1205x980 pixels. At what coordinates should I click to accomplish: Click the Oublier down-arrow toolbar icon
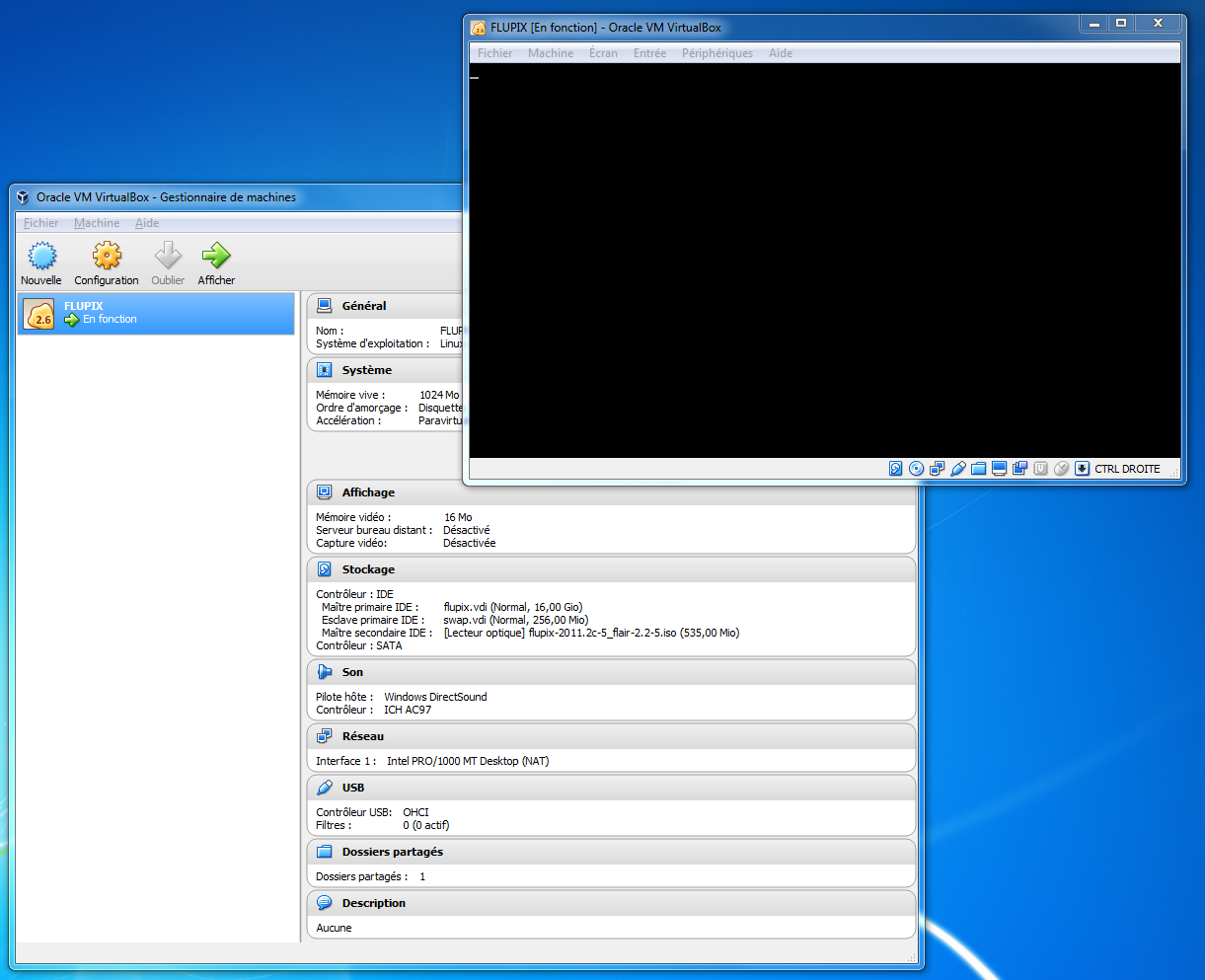click(168, 257)
